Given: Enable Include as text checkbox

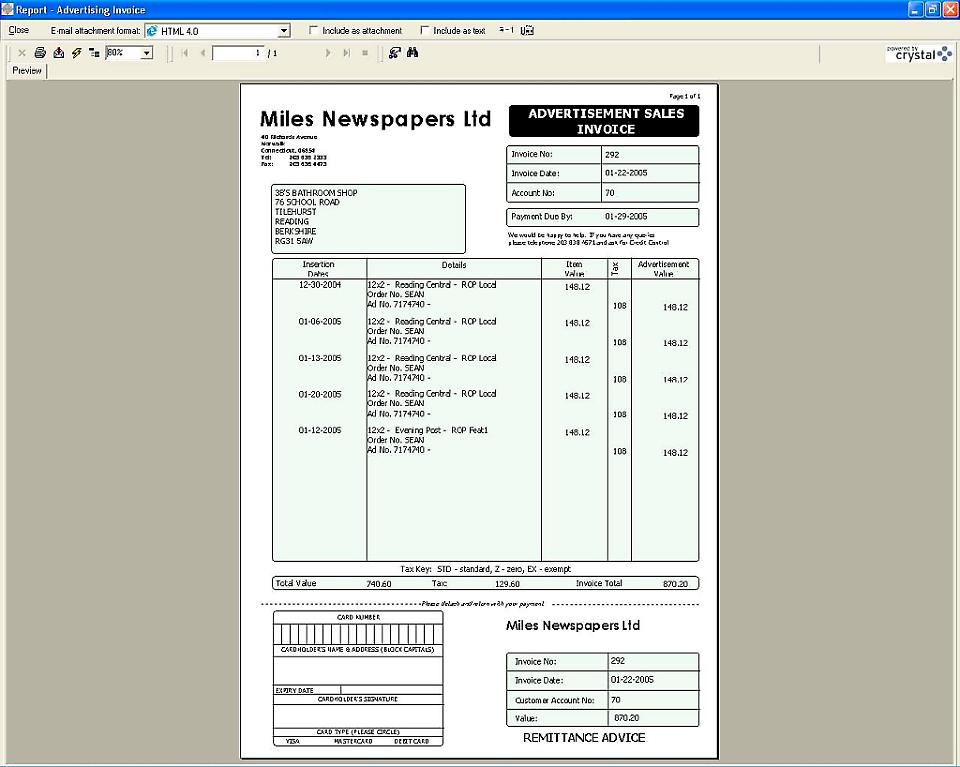Looking at the screenshot, I should (x=425, y=30).
